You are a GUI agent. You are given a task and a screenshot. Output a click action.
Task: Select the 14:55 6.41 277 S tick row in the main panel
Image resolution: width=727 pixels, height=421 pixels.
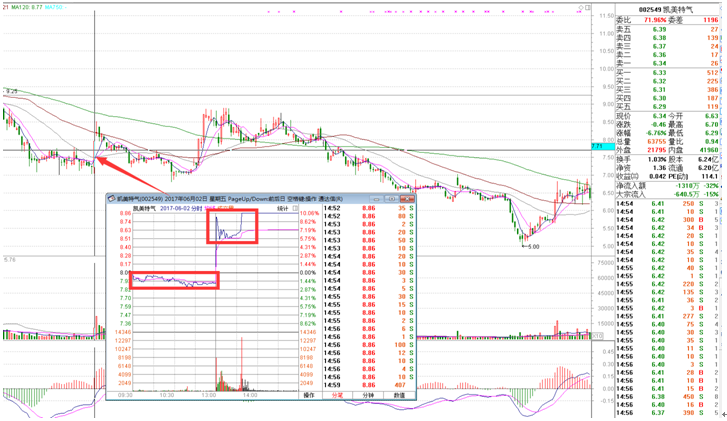(667, 316)
